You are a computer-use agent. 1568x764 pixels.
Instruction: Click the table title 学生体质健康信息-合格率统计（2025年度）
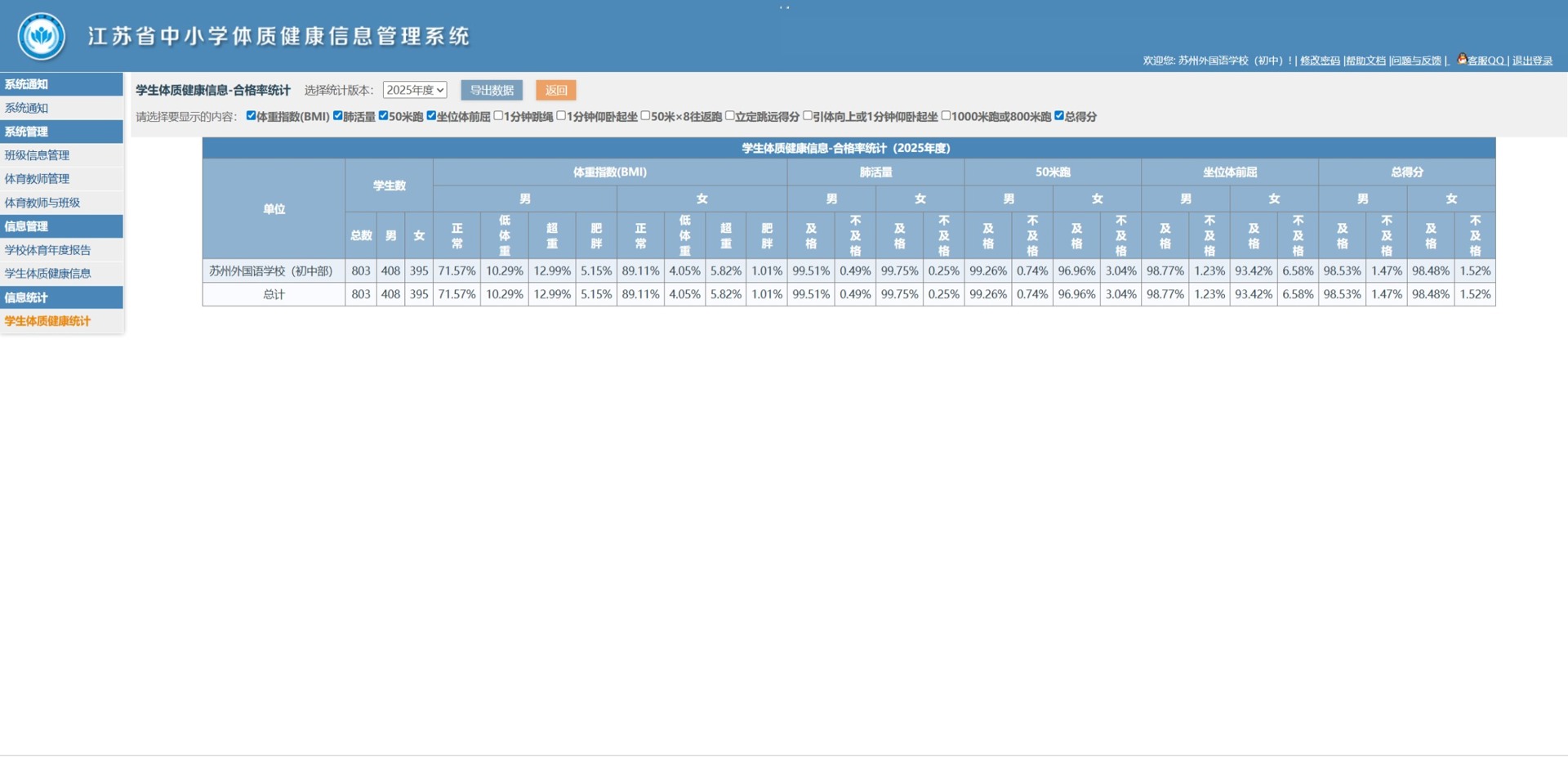(846, 148)
